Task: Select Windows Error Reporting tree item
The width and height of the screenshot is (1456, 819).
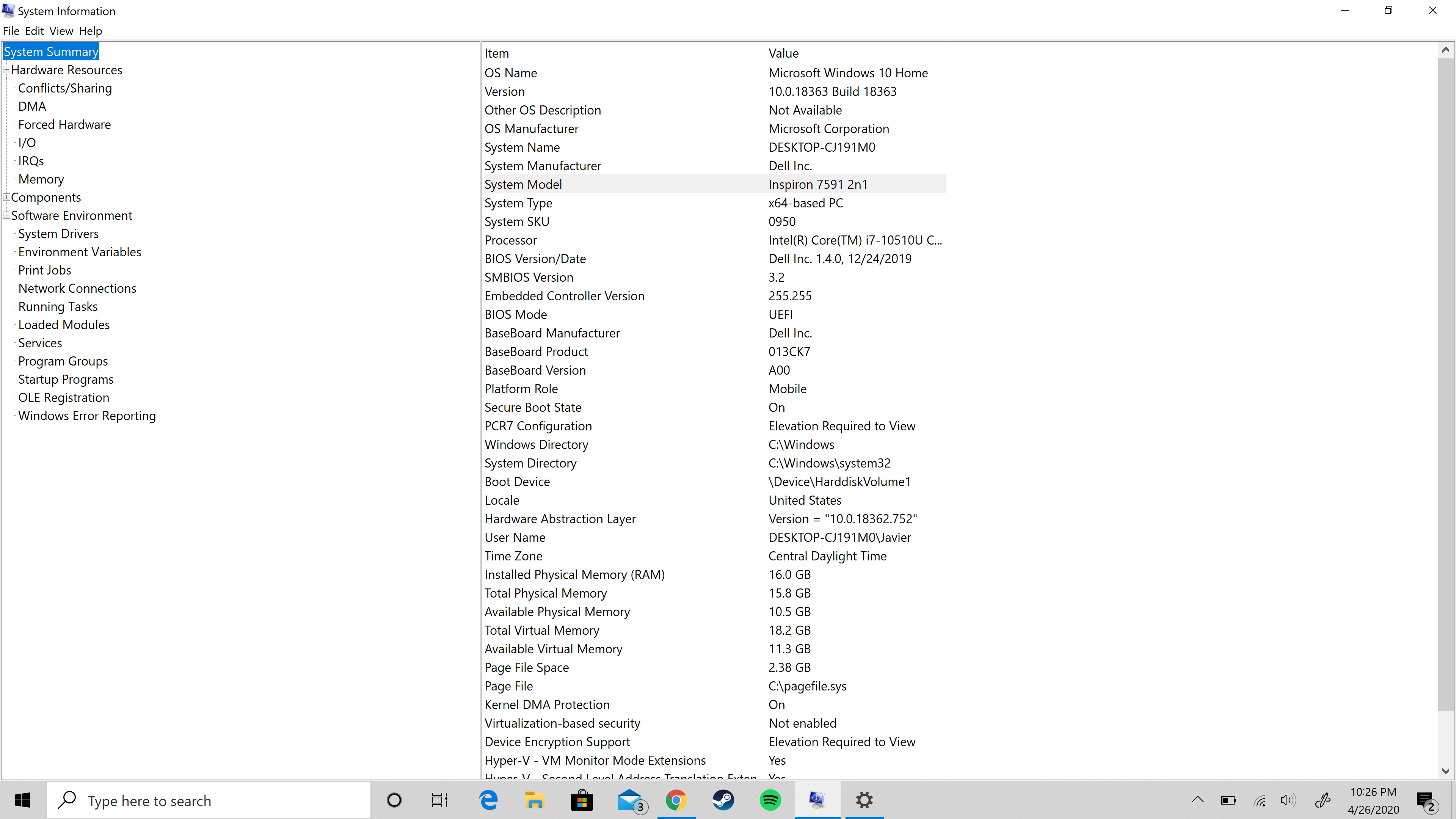Action: (87, 416)
